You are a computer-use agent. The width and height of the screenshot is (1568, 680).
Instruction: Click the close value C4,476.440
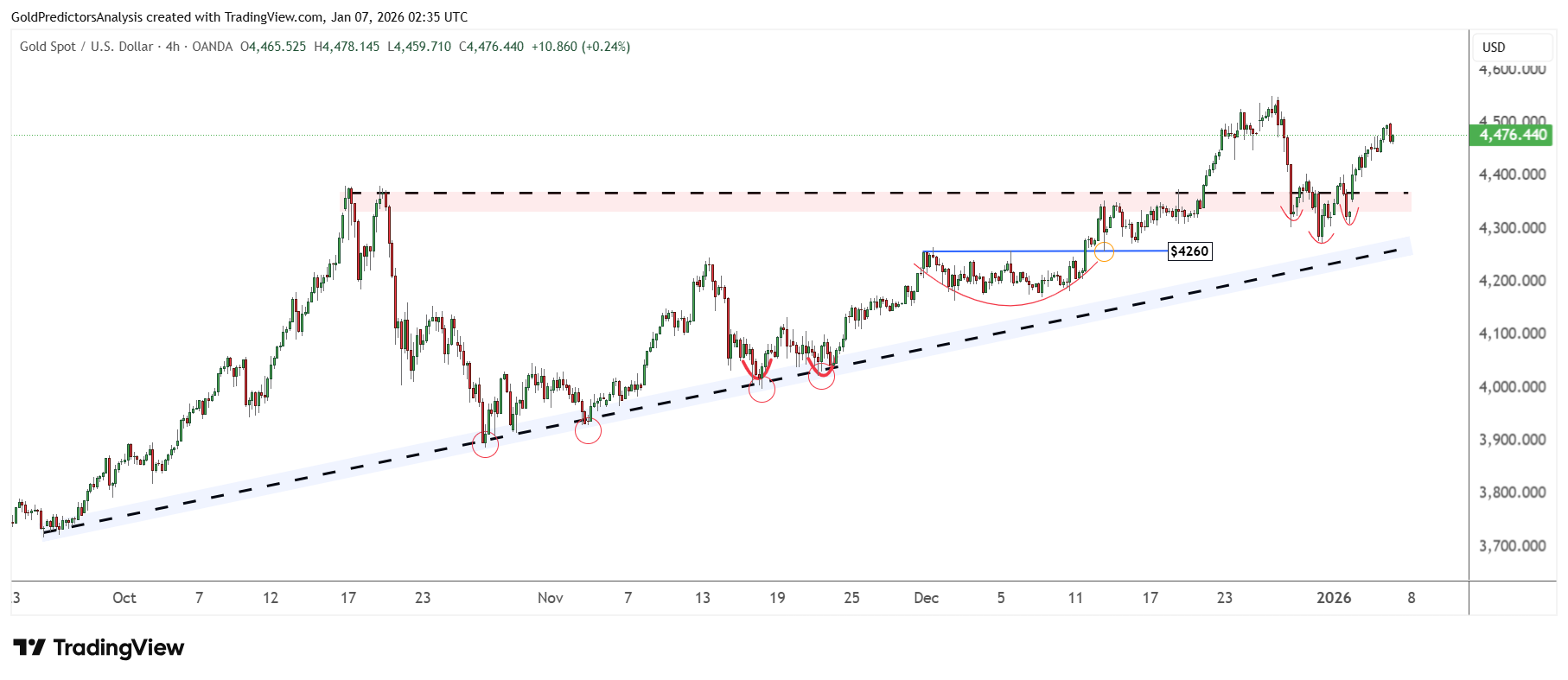tap(491, 47)
